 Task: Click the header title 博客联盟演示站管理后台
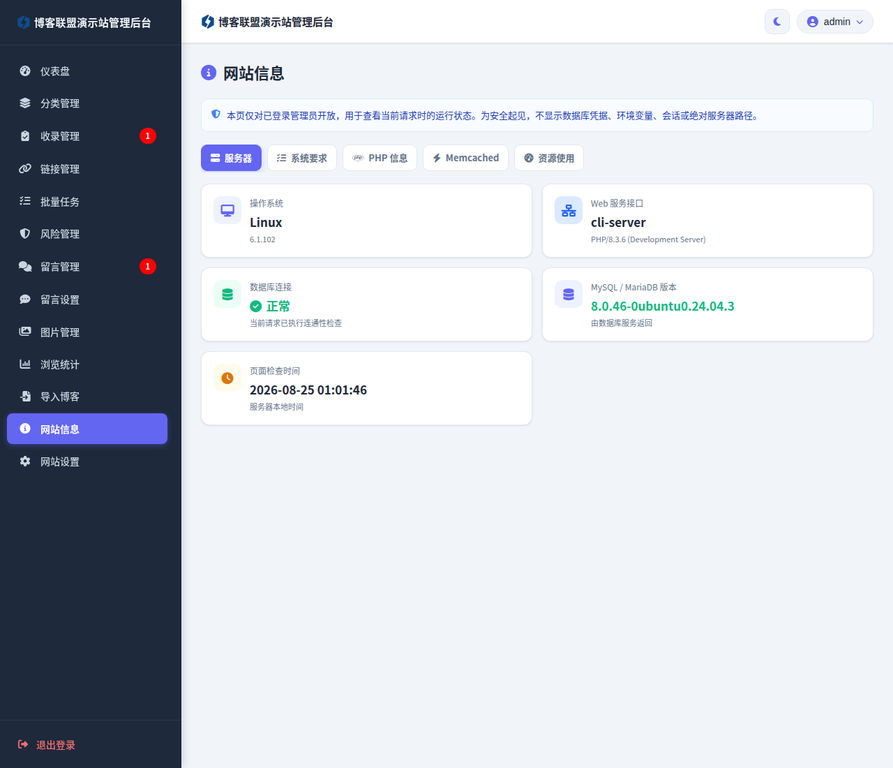pos(276,22)
